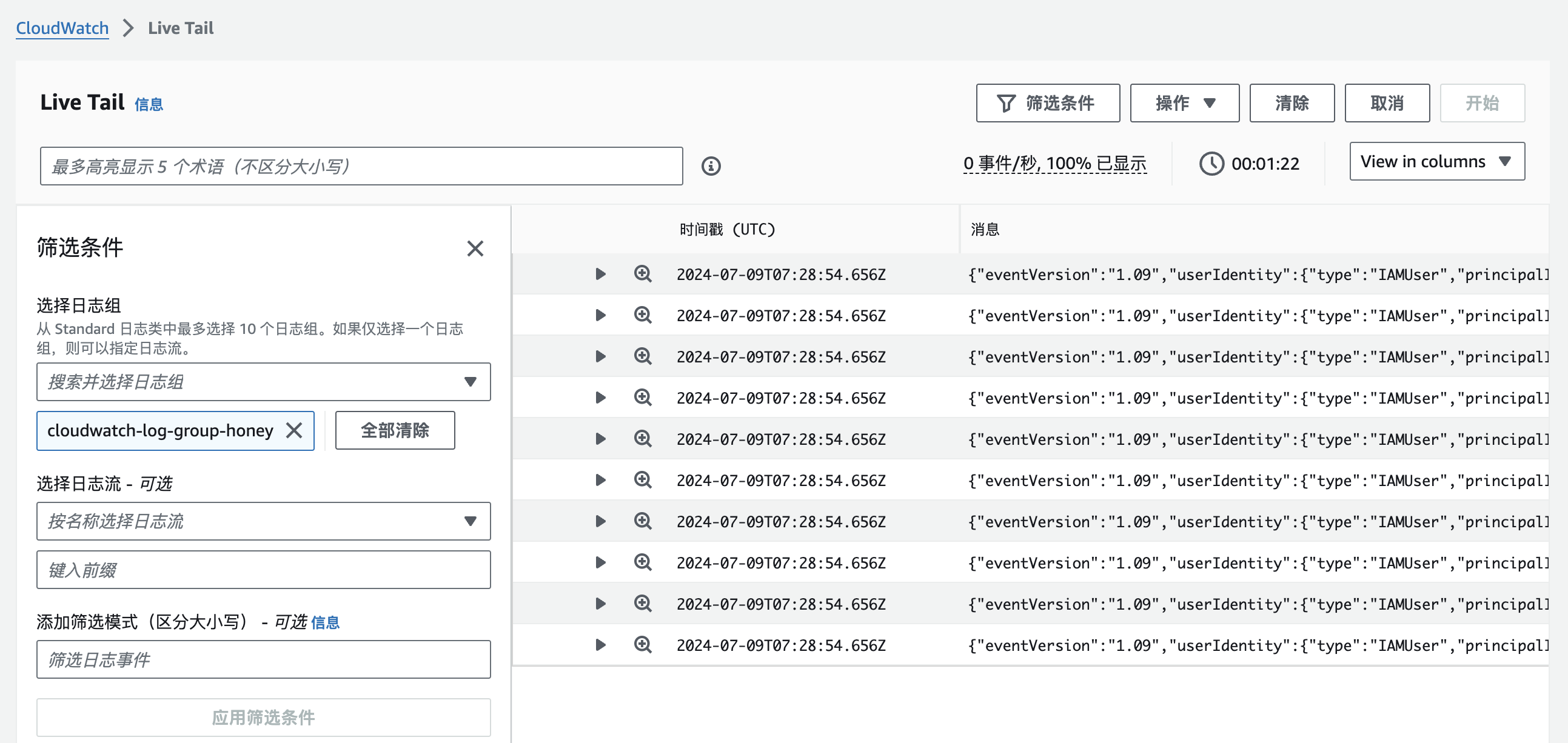This screenshot has height=743, width=1568.
Task: Open the 按名称选择日志流 log stream dropdown
Action: pos(263,521)
